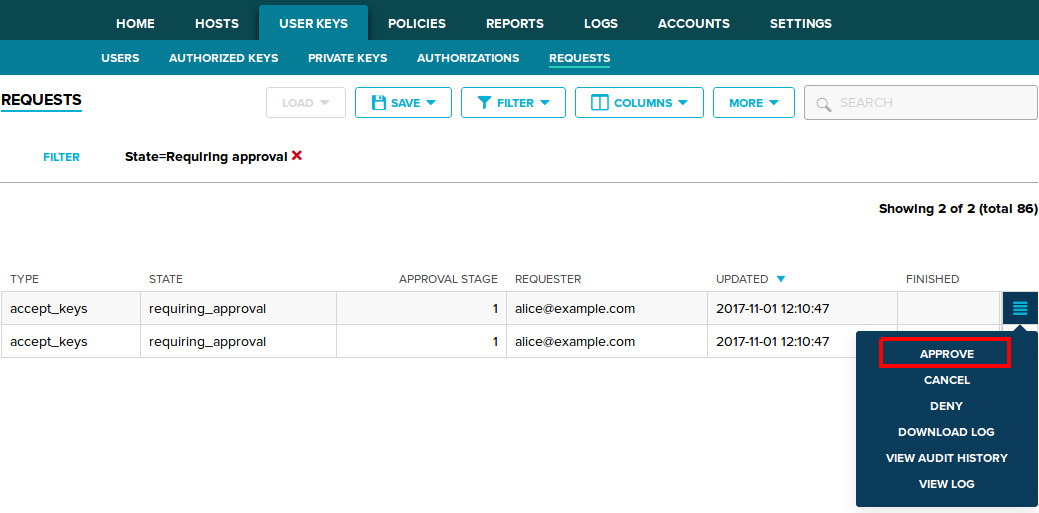Select the Requests sub-tab
The height and width of the screenshot is (513, 1039).
(579, 58)
